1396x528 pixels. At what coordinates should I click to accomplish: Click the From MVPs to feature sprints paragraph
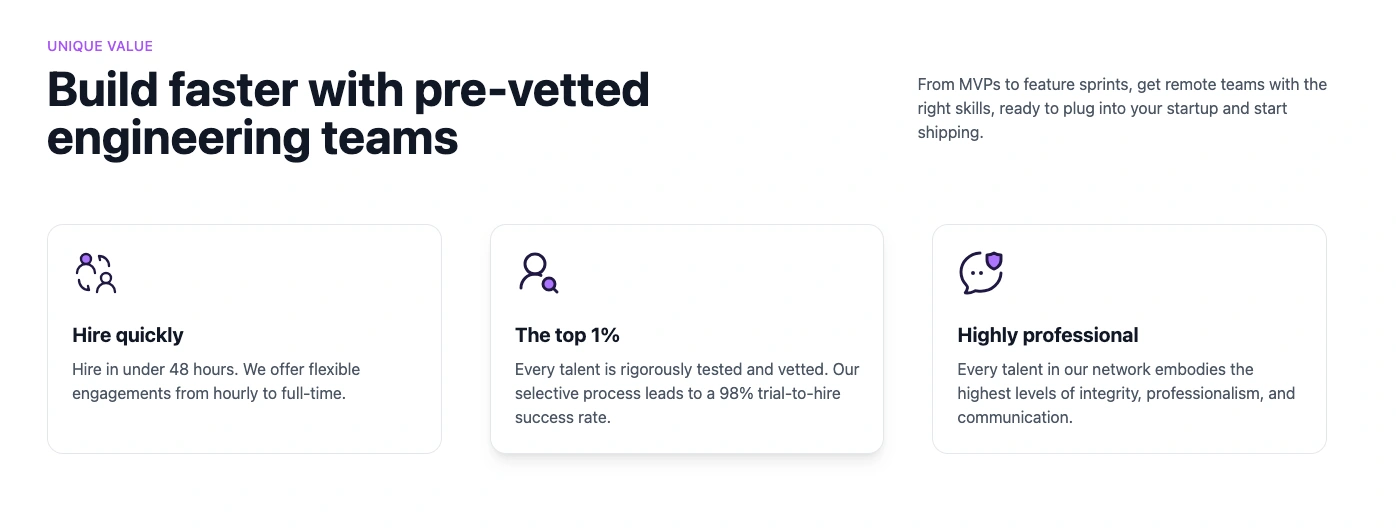1122,108
